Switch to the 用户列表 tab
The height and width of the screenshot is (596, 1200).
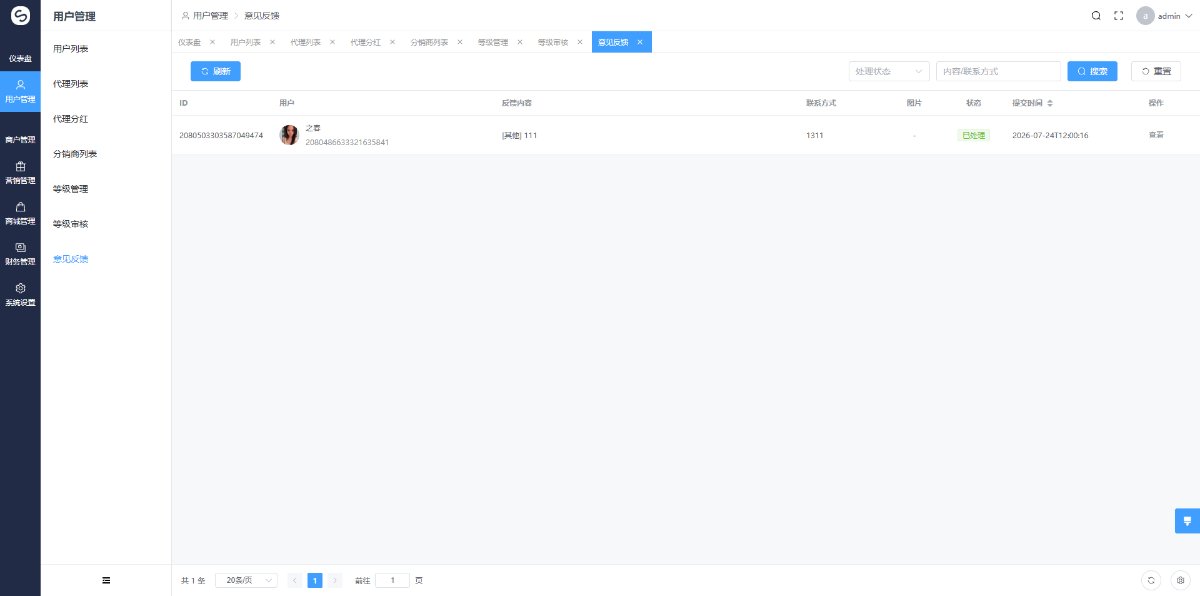pos(245,42)
